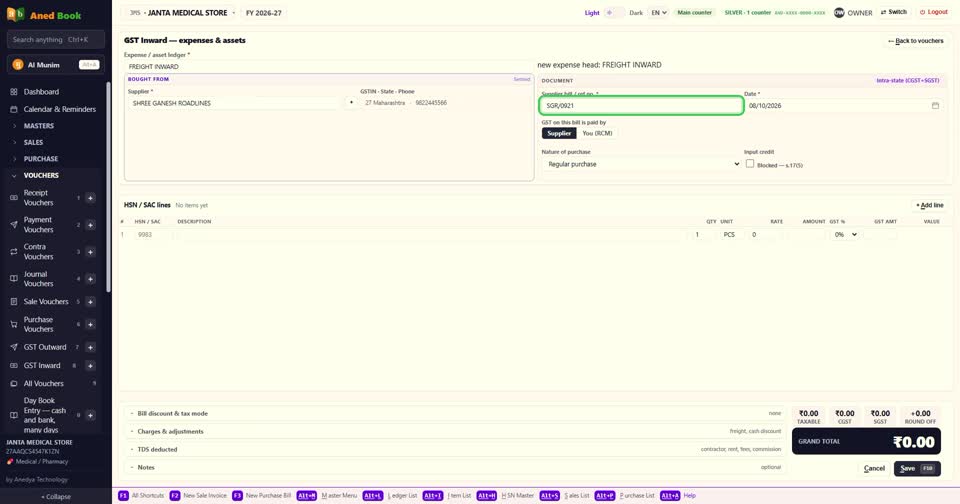
Task: Open Day Book Entry page
Action: click(x=44, y=415)
